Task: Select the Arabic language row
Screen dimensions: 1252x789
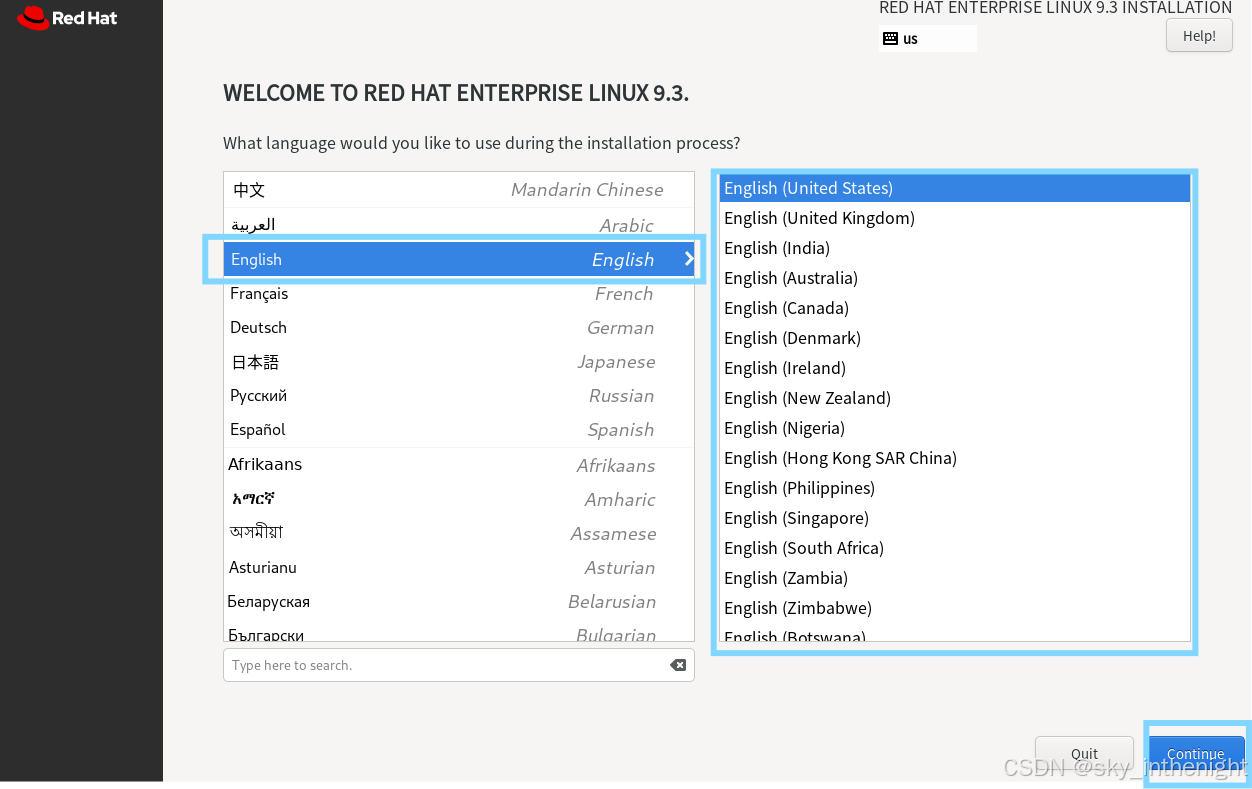Action: pos(458,225)
